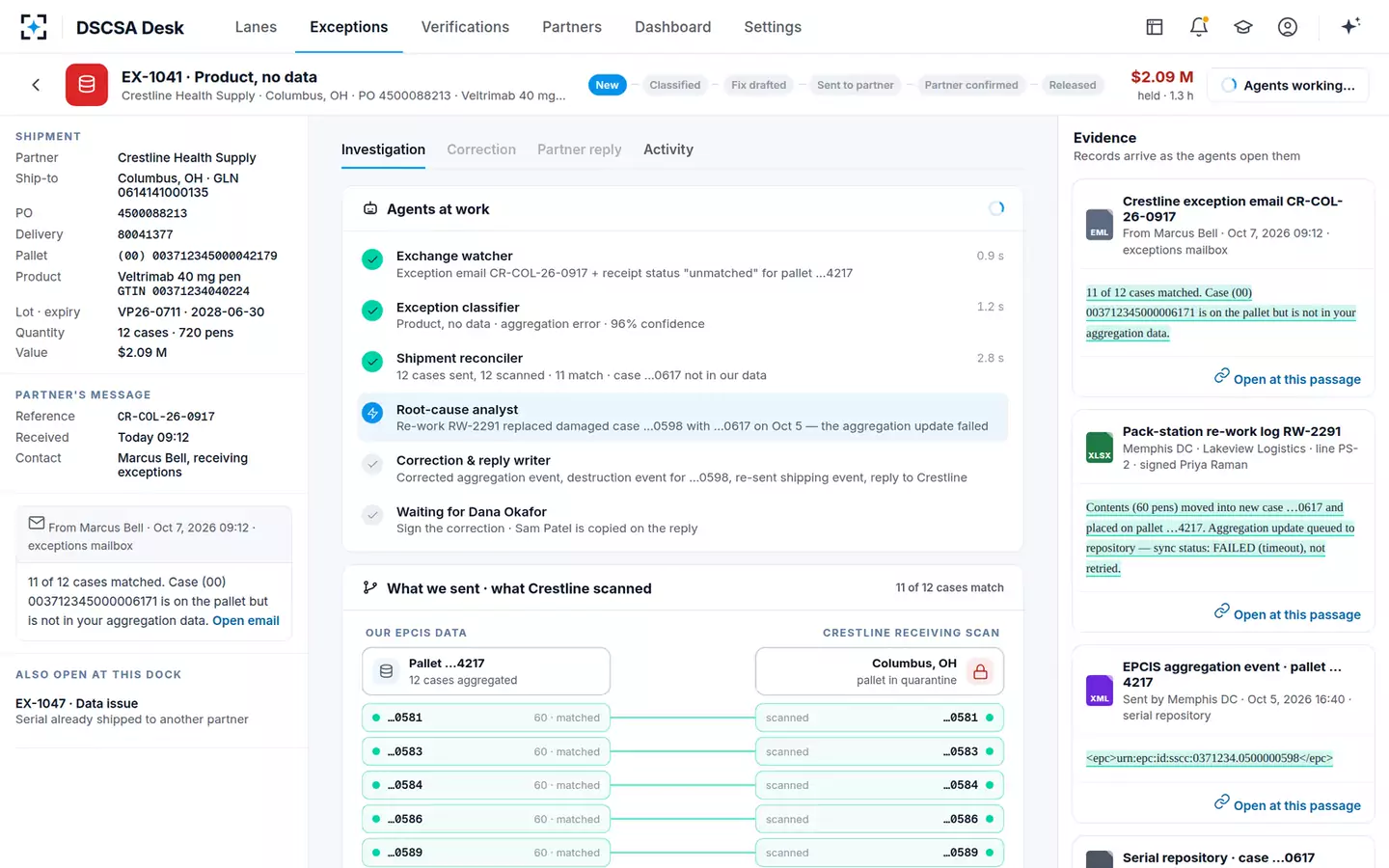Screen dimensions: 1389x868
Task: Open the user profile icon
Action: coord(1288,27)
